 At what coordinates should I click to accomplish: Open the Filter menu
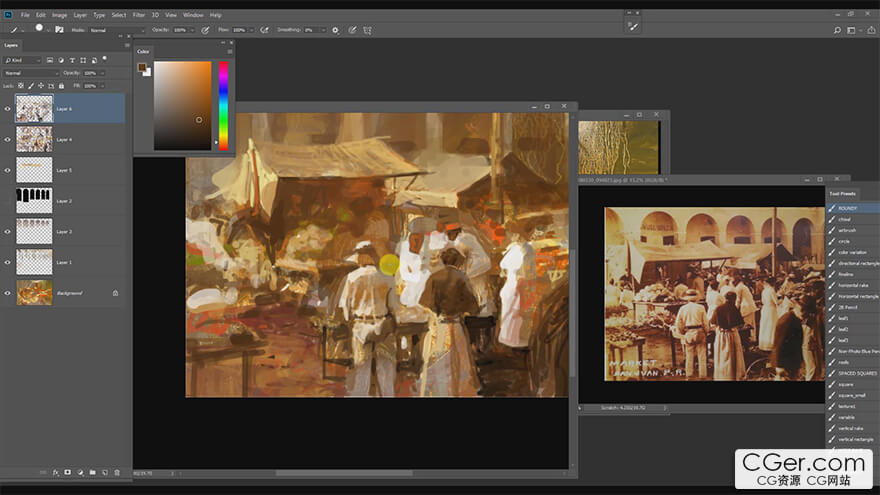point(139,15)
